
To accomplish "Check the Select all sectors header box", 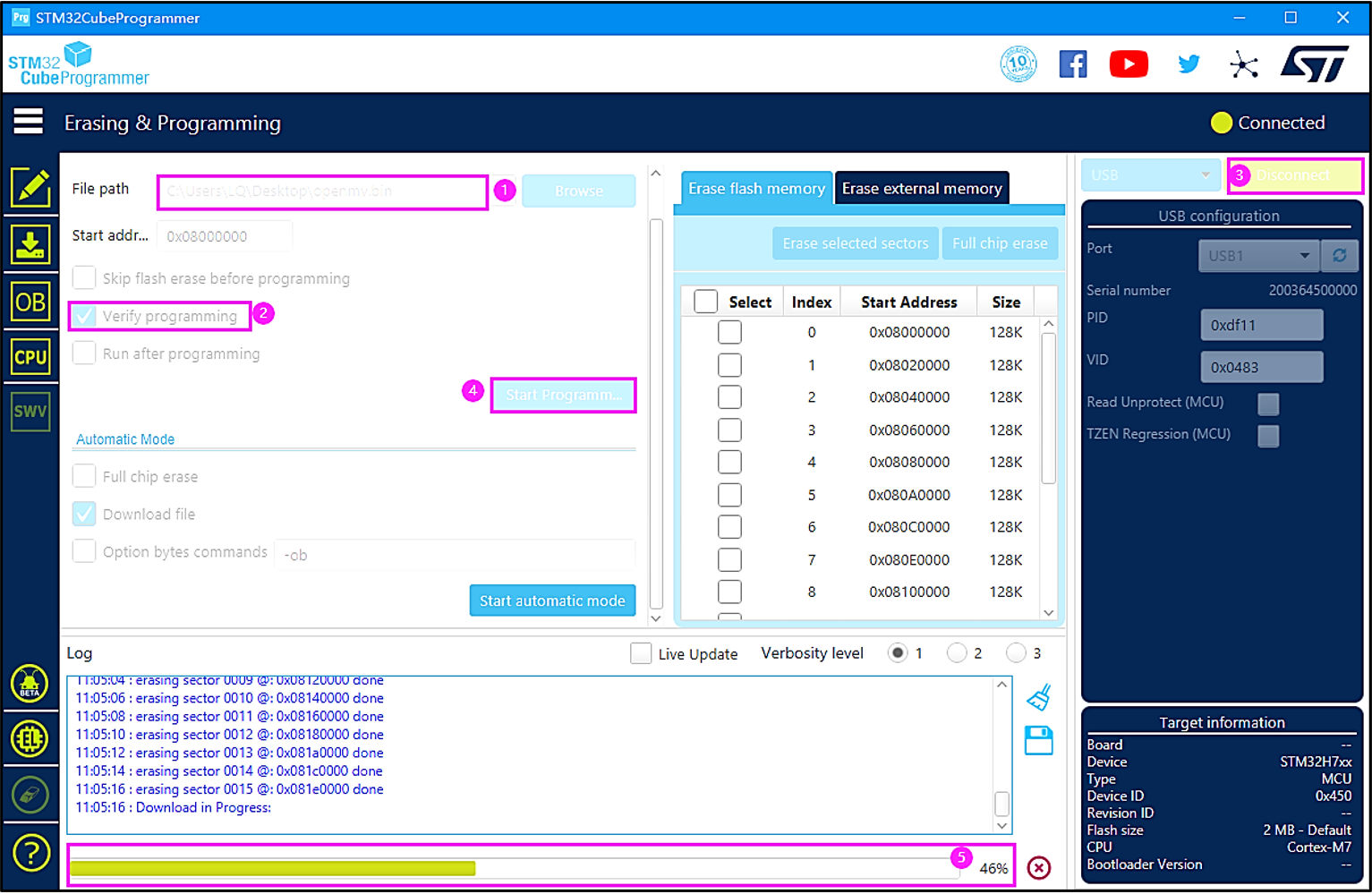I will (706, 302).
